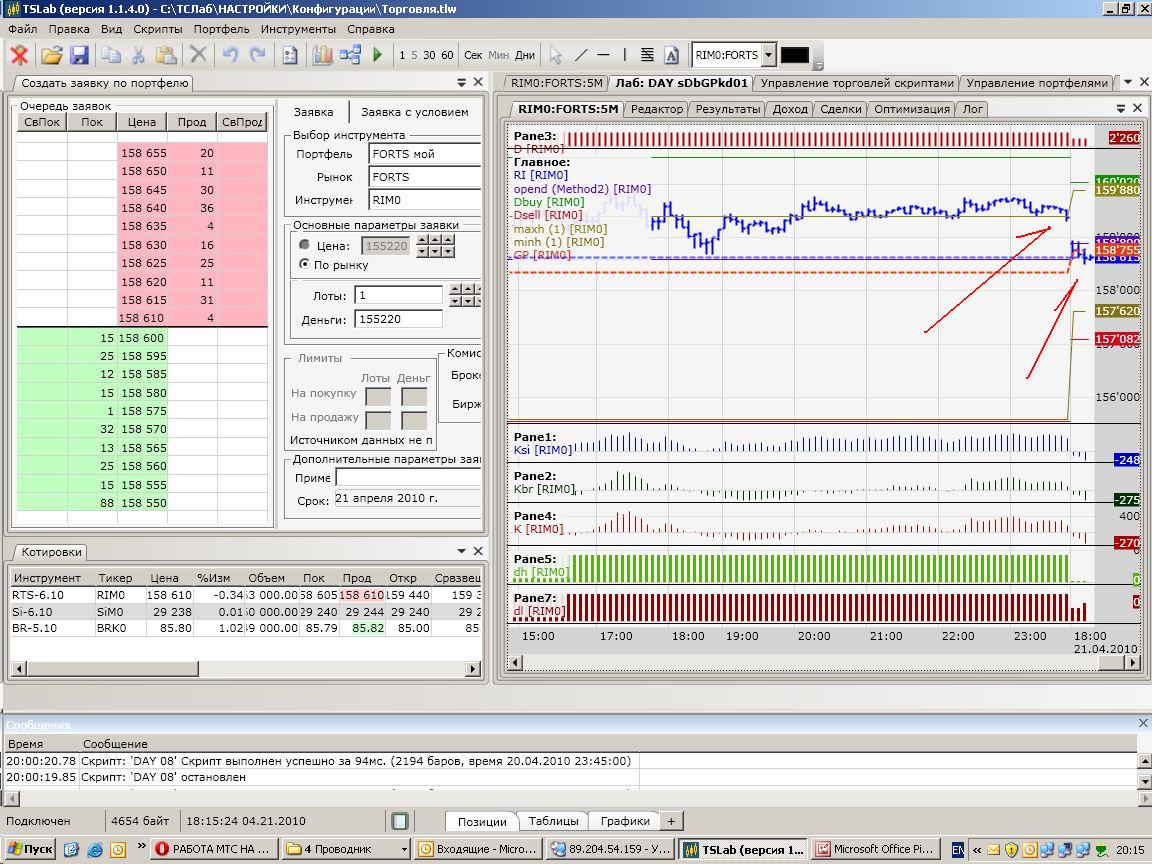The width and height of the screenshot is (1152, 864).
Task: Toggle the 'Дни' timeframe button
Action: pyautogui.click(x=525, y=55)
